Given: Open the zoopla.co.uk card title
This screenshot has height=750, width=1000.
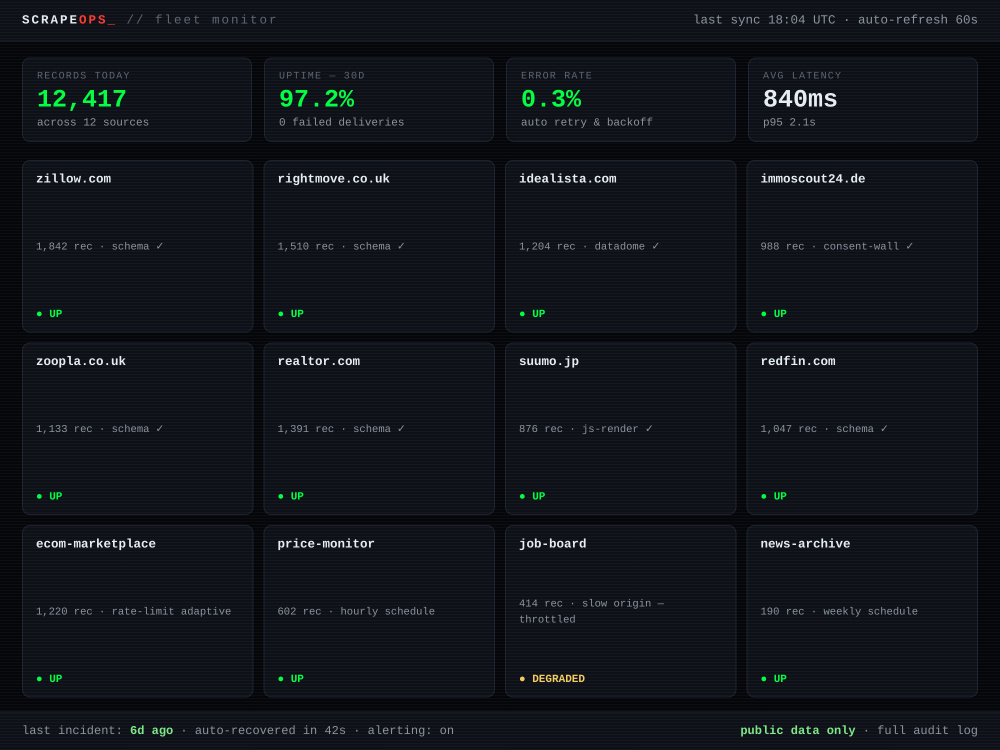Looking at the screenshot, I should [x=81, y=361].
